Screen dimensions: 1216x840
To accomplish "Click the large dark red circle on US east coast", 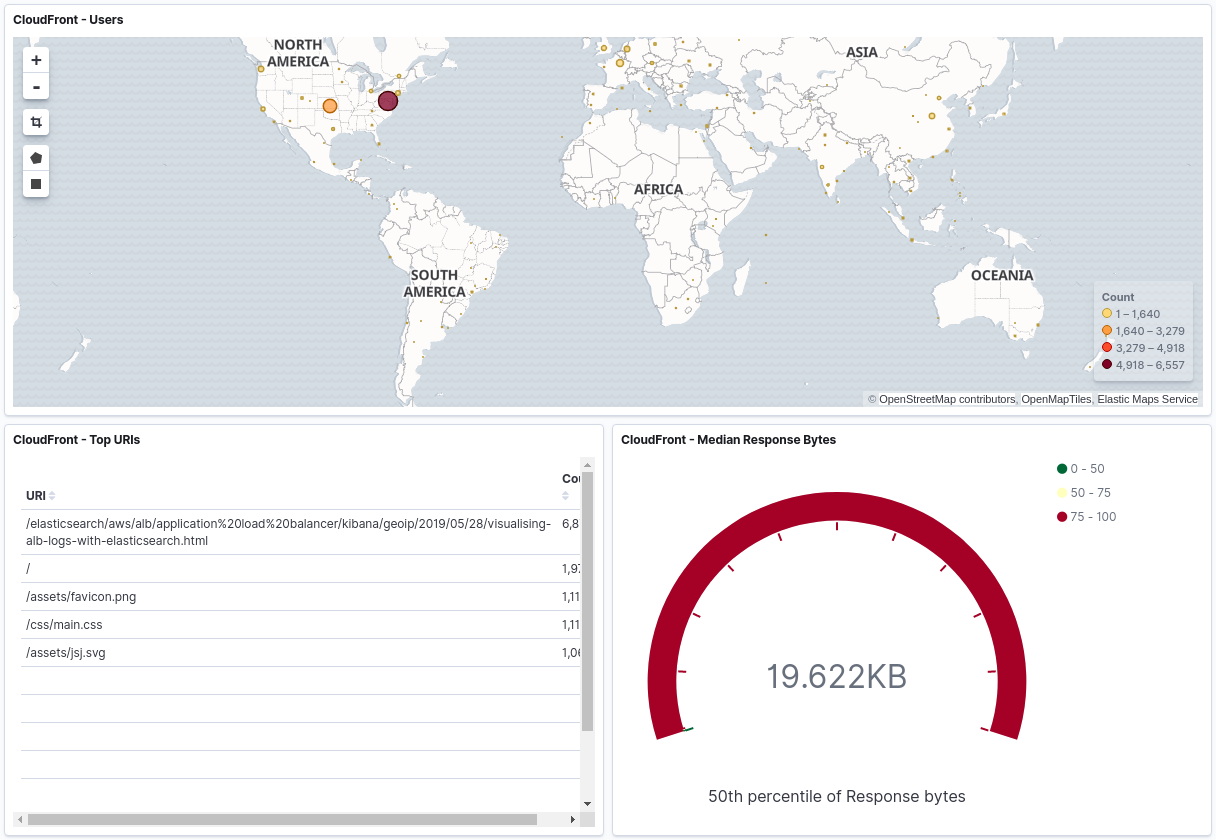I will coord(388,101).
